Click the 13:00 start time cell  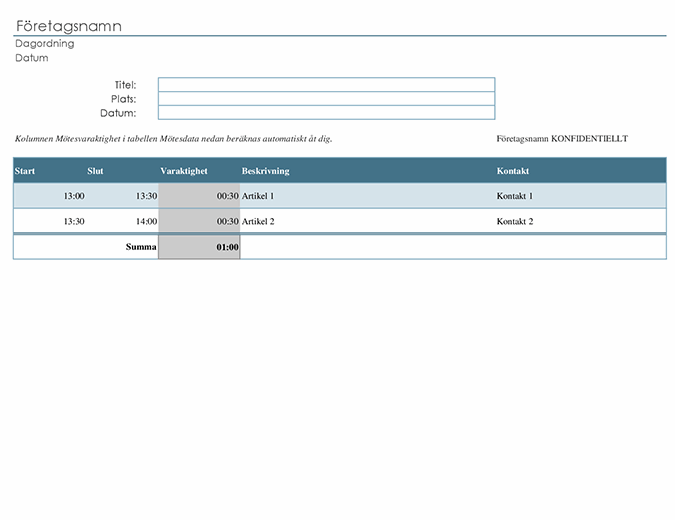coord(74,196)
